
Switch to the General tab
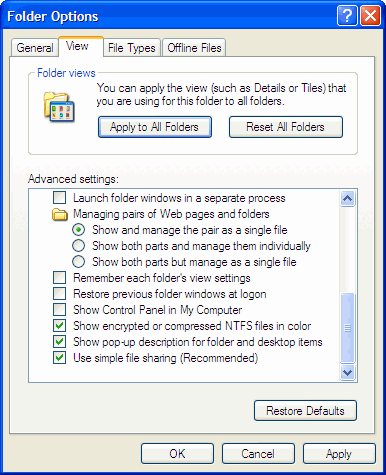(35, 48)
